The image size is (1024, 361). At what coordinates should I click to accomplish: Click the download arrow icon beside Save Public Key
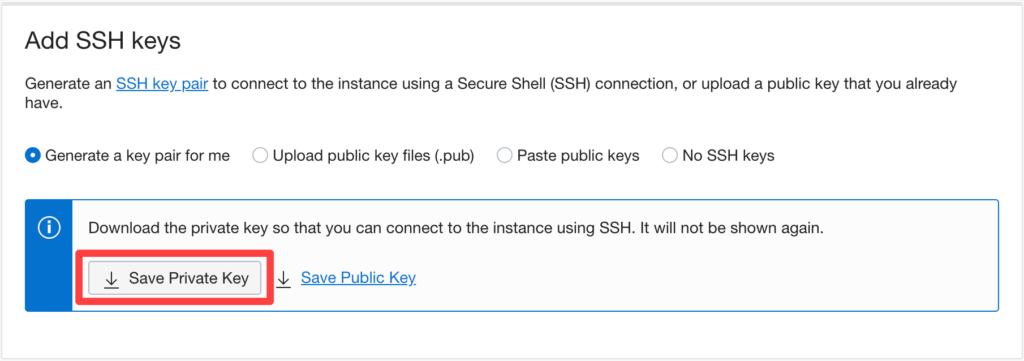click(x=283, y=279)
